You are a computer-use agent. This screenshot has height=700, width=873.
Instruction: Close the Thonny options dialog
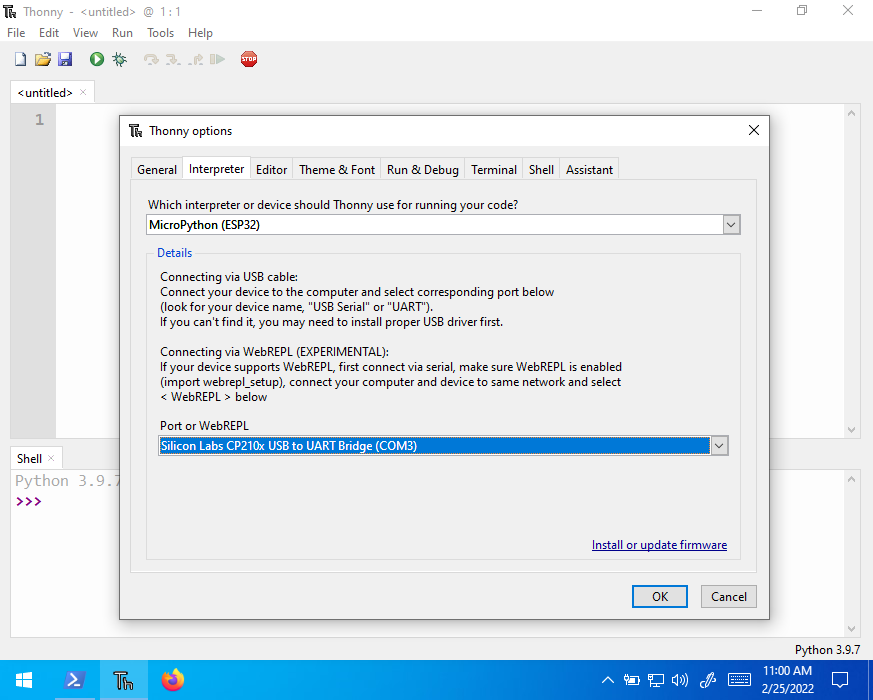pos(754,130)
